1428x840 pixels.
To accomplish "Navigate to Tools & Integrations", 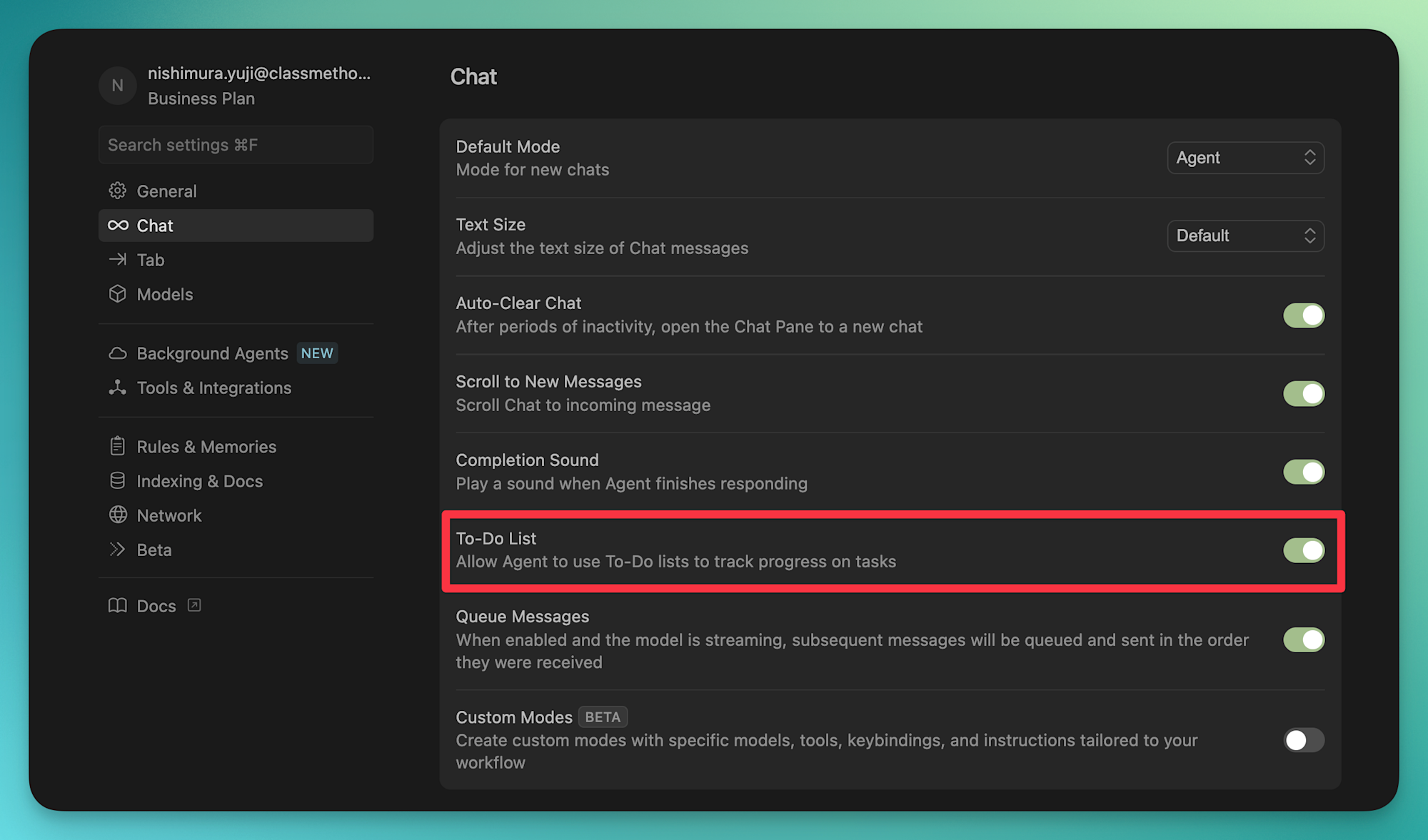I will click(236, 388).
